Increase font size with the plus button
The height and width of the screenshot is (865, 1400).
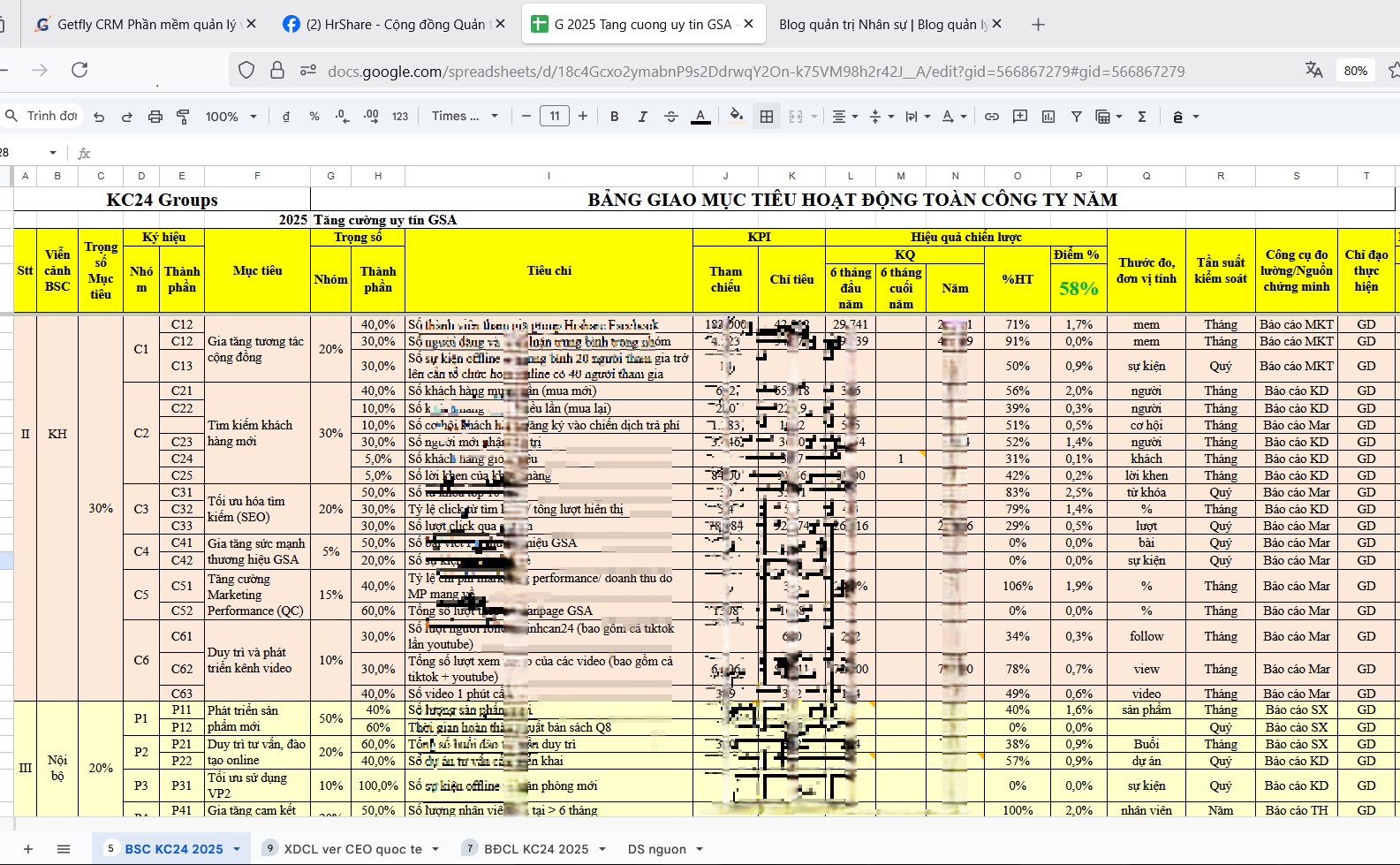pos(583,117)
